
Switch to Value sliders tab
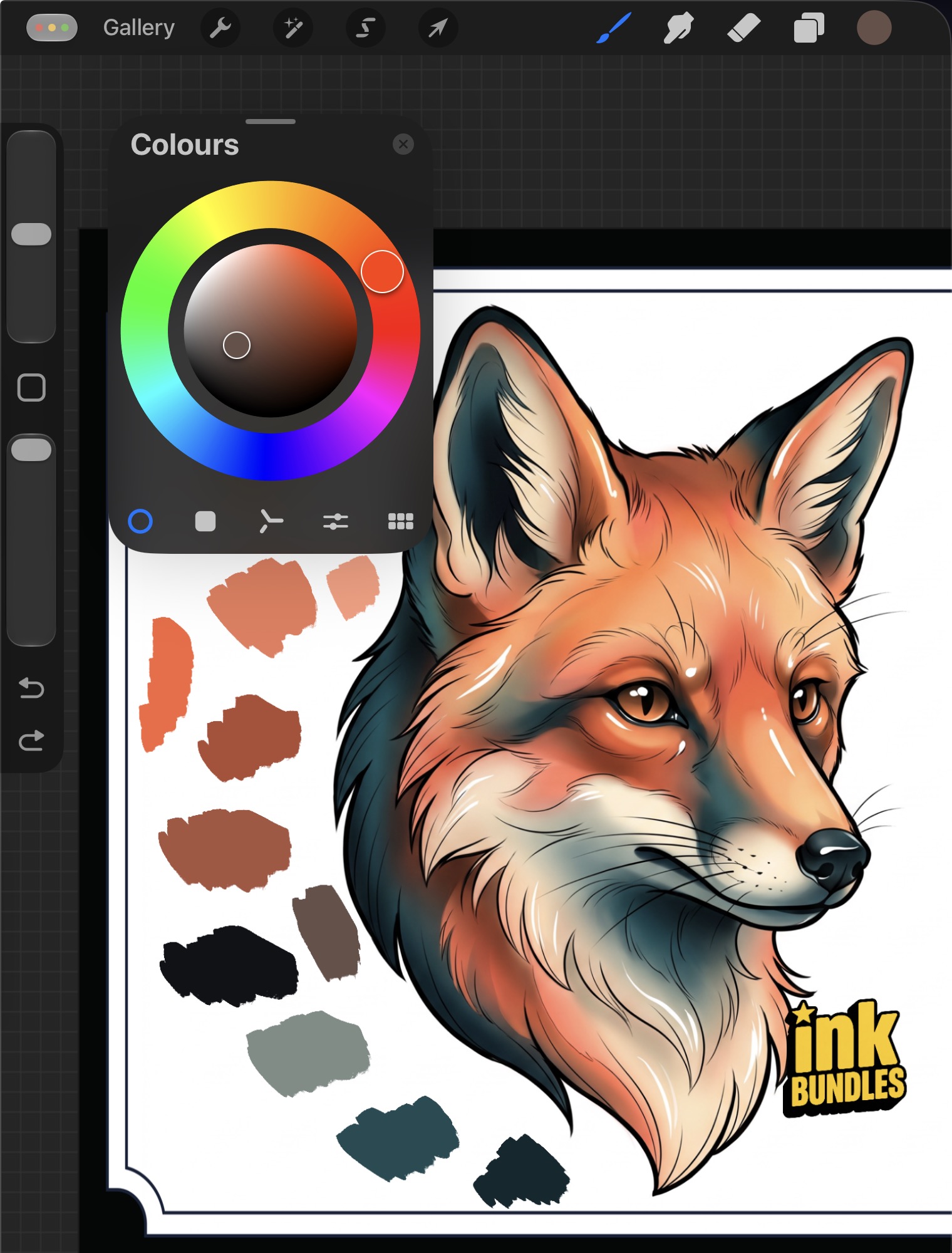(336, 521)
